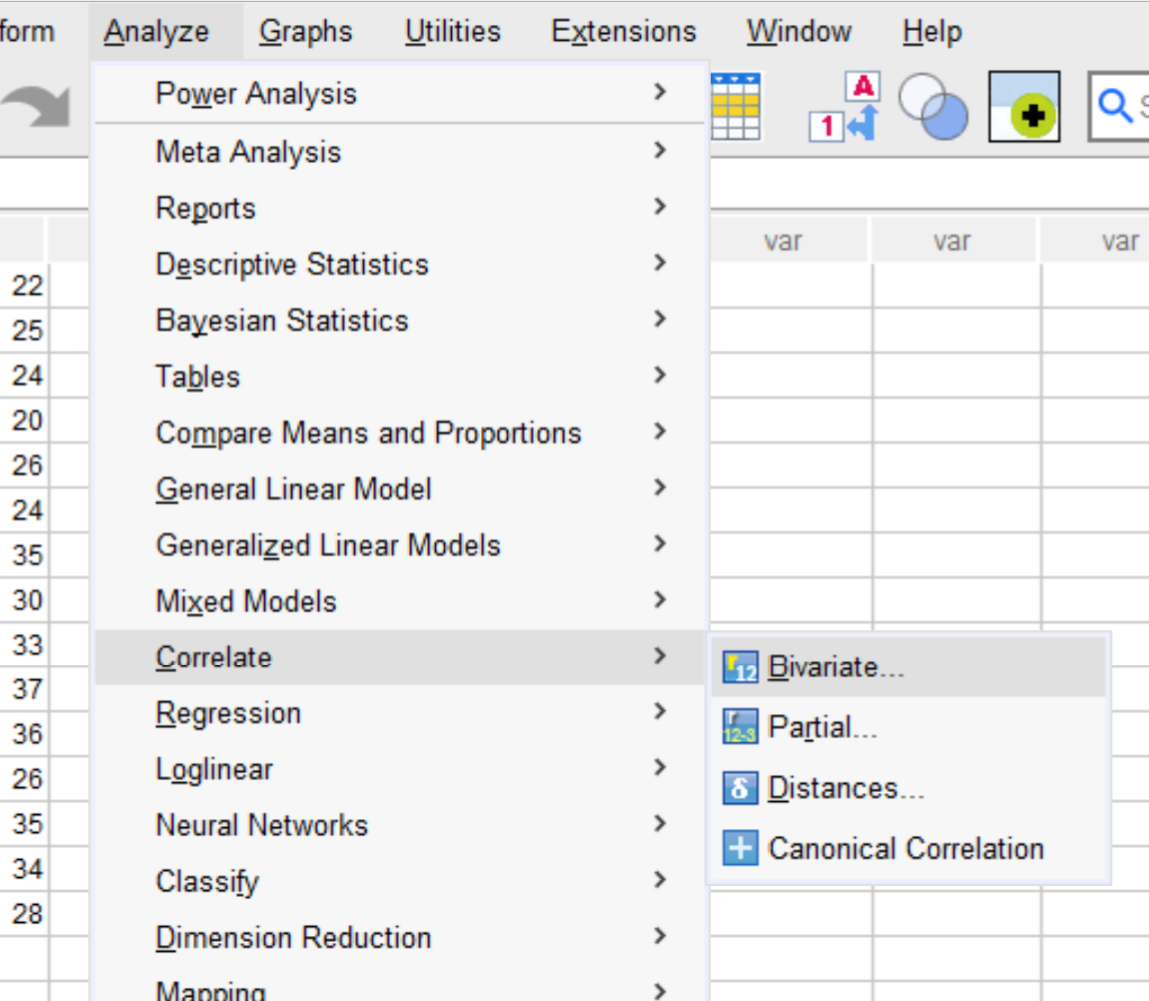The image size is (1149, 1001).
Task: Click the data cell showing 36
Action: tap(24, 734)
